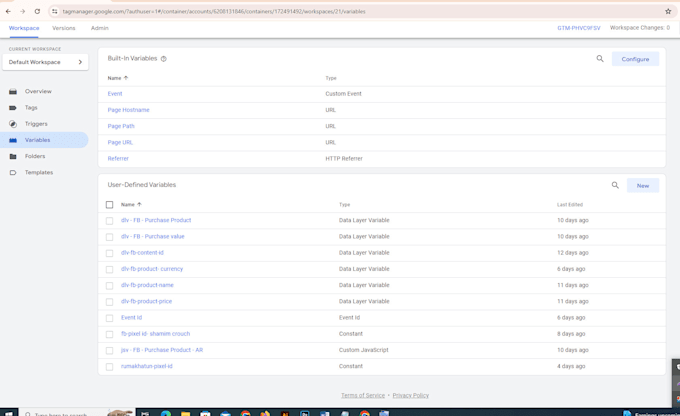Search the Built-In Variables list
Screen dimensions: 680x416
coord(600,59)
